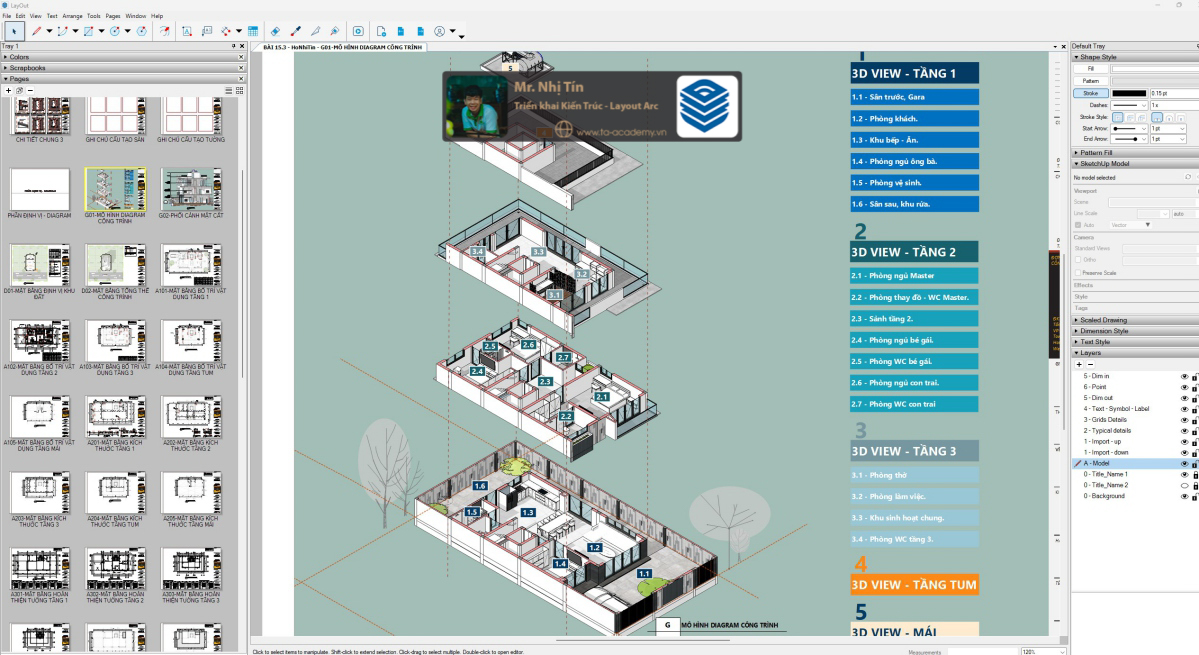This screenshot has height=655, width=1199.
Task: Insert a Table with table tool
Action: 253,31
